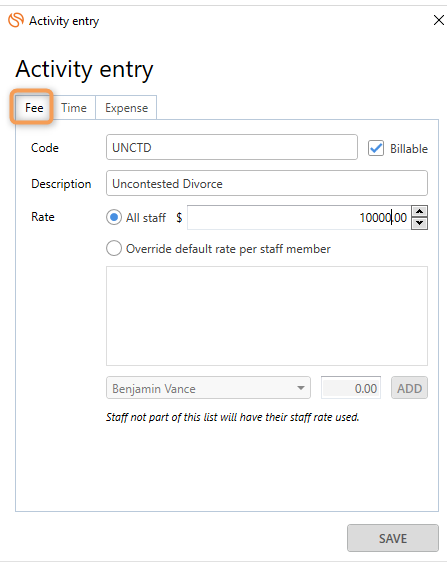Click the SAVE button
The image size is (447, 562).
coord(393,538)
